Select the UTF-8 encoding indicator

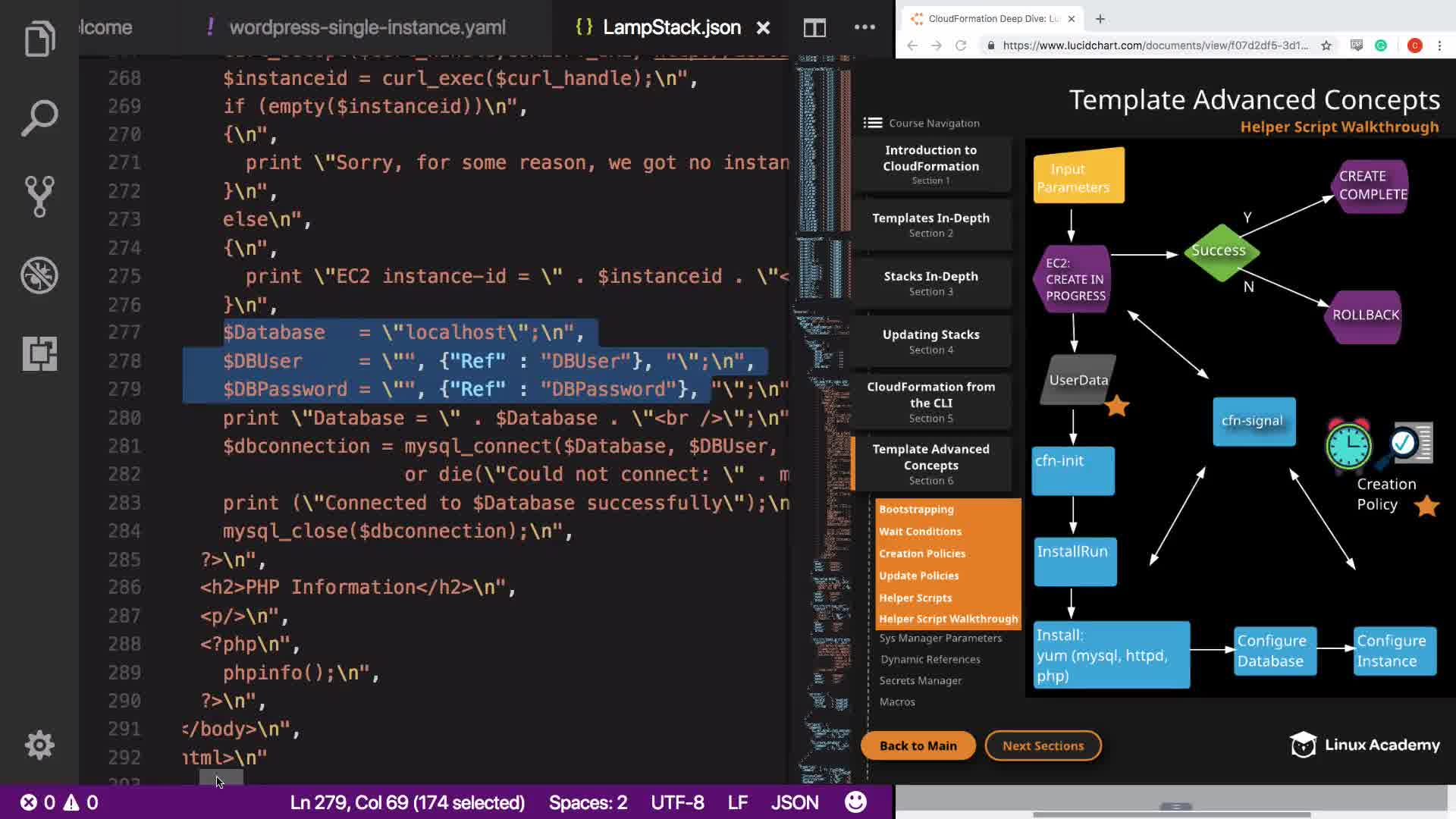point(677,802)
